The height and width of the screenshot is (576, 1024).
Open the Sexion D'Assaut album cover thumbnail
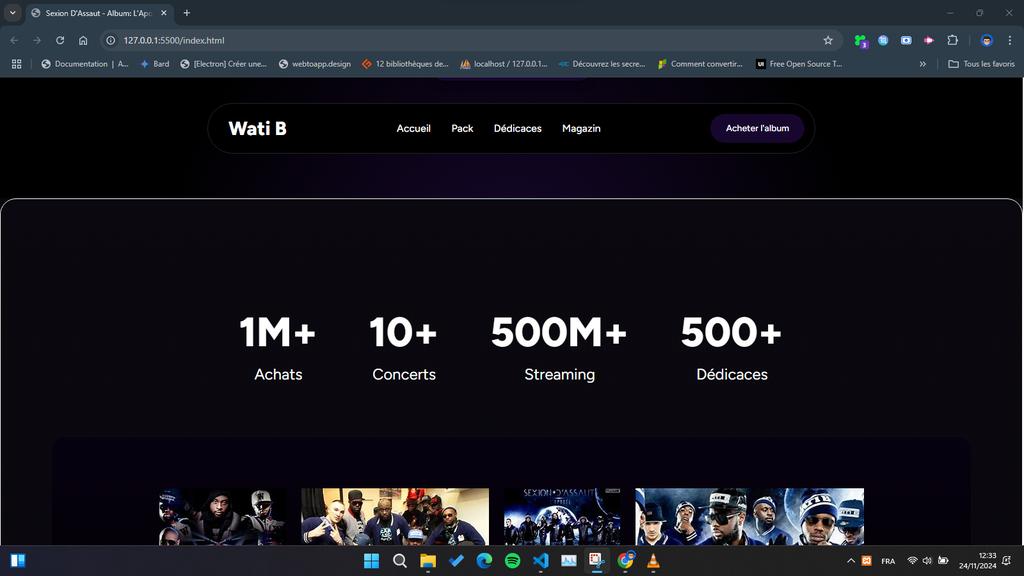(562, 517)
